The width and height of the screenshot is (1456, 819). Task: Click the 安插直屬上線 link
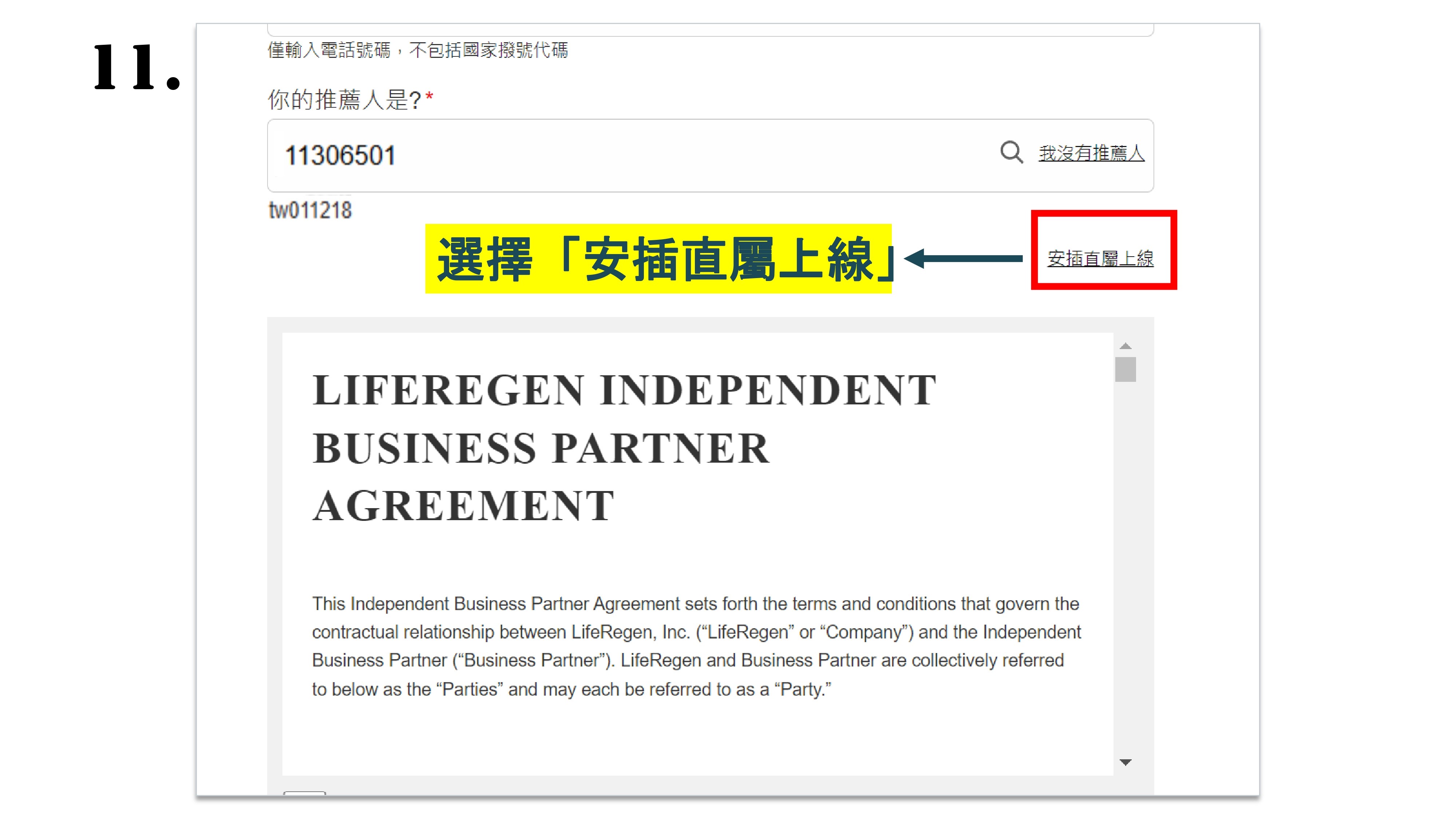pyautogui.click(x=1100, y=258)
